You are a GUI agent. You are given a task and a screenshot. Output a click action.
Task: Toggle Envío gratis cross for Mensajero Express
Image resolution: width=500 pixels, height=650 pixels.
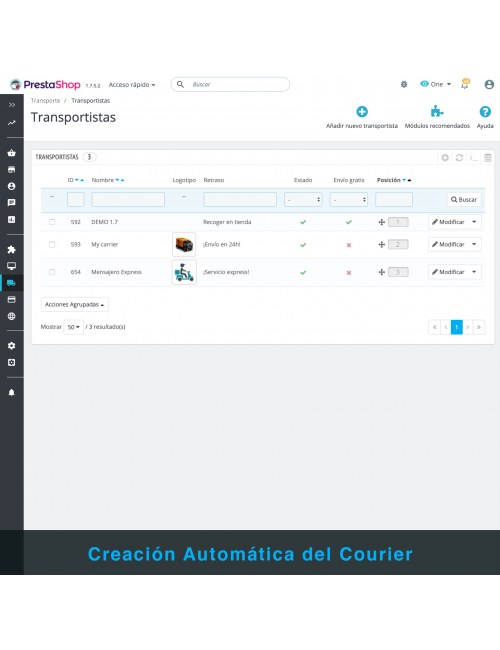click(349, 273)
